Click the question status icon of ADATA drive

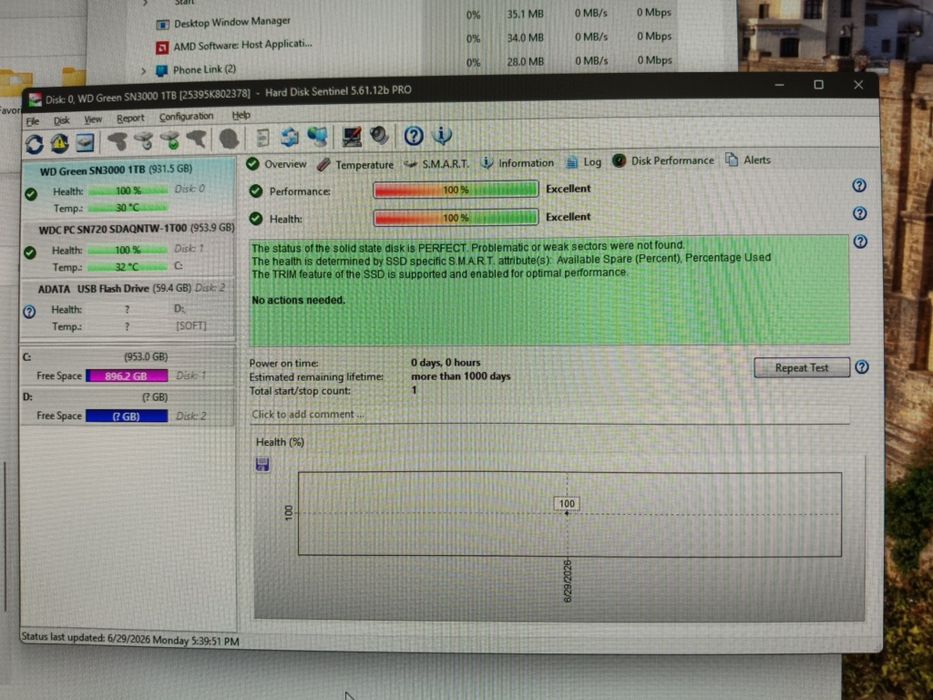pyautogui.click(x=29, y=311)
